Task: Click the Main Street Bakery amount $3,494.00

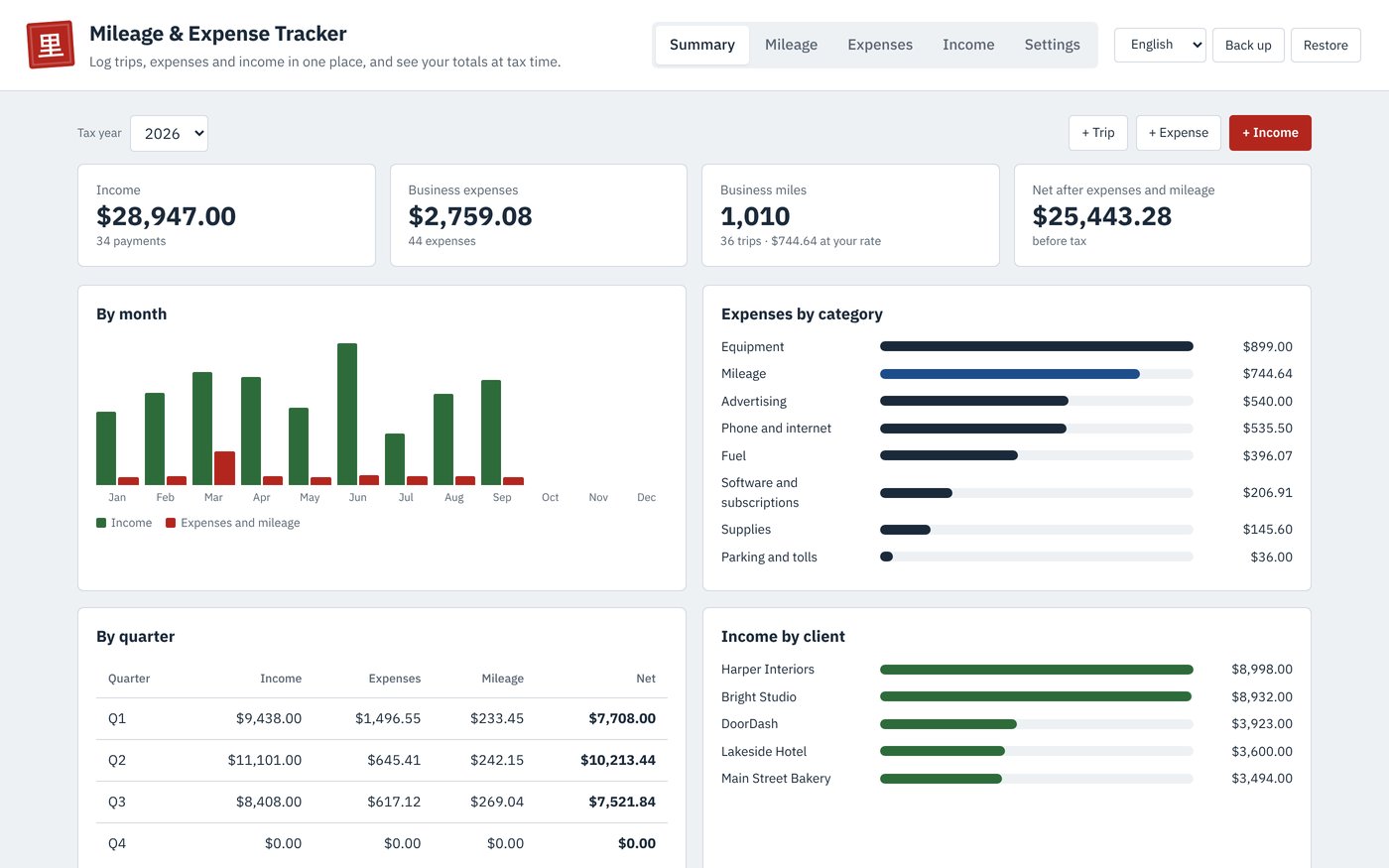Action: 1262,779
